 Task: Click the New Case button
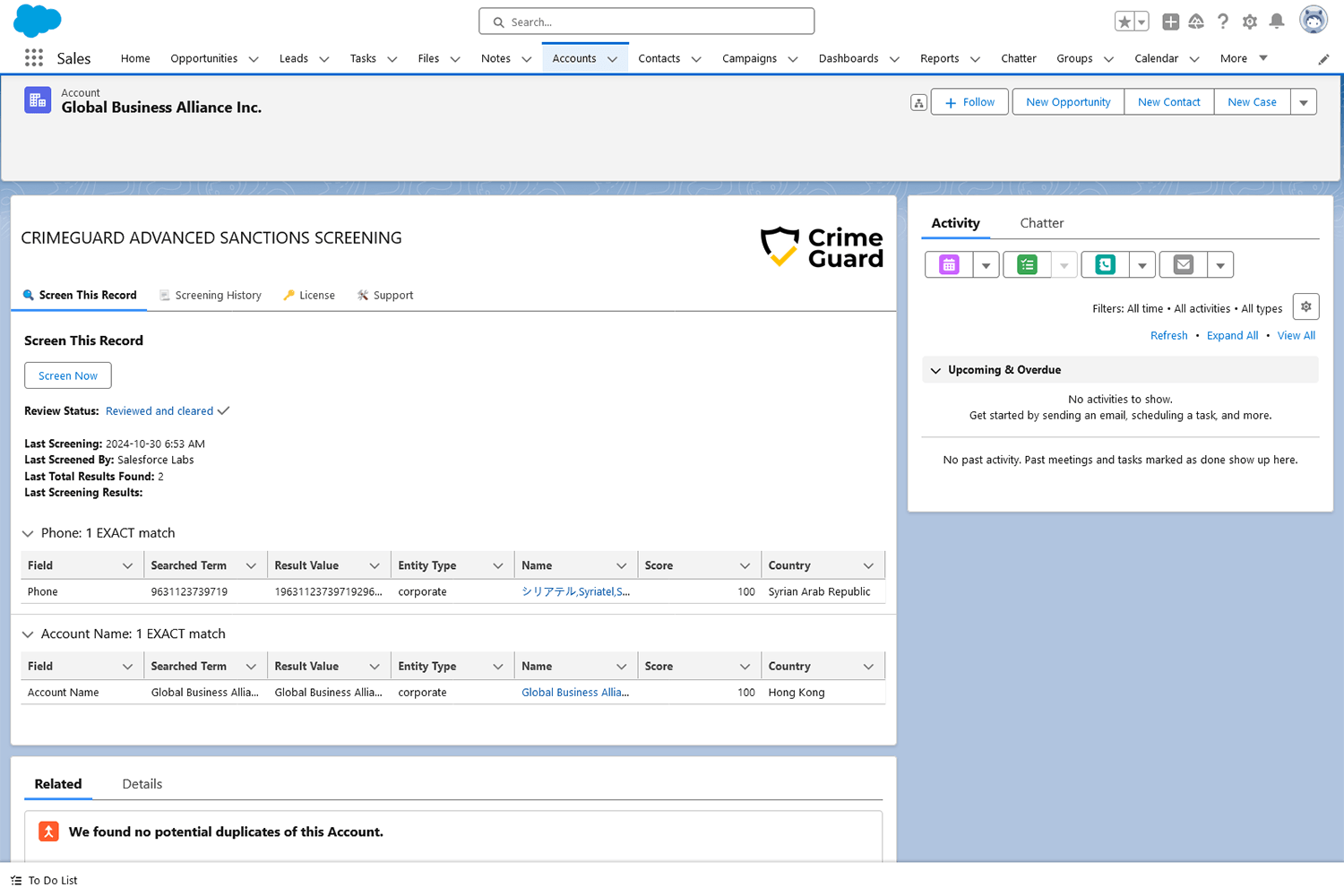point(1252,102)
